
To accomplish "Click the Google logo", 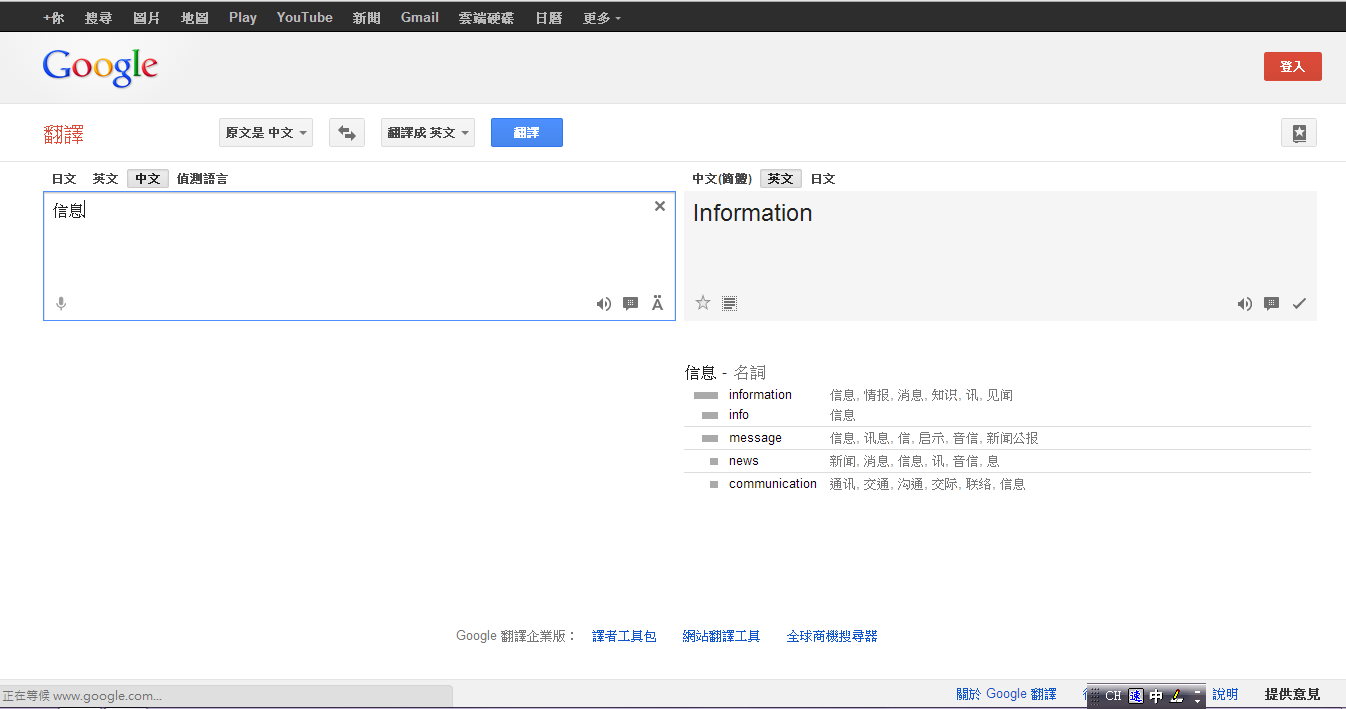I will [100, 67].
